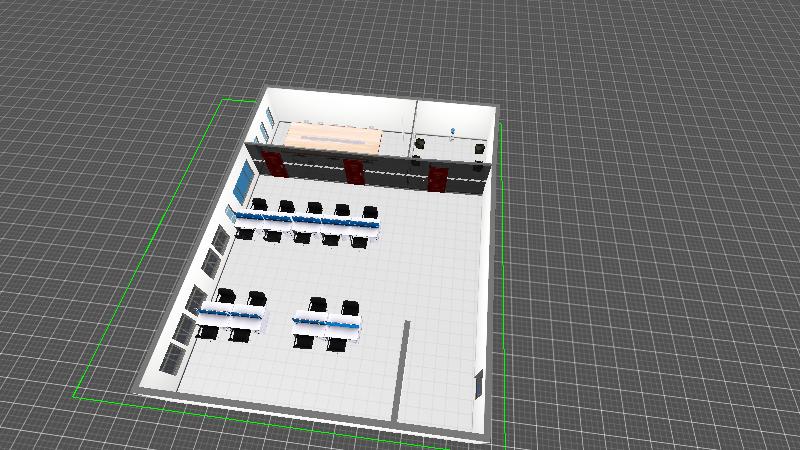The image size is (800, 450).
Task: Select the lower-right desk cluster
Action: 328,324
